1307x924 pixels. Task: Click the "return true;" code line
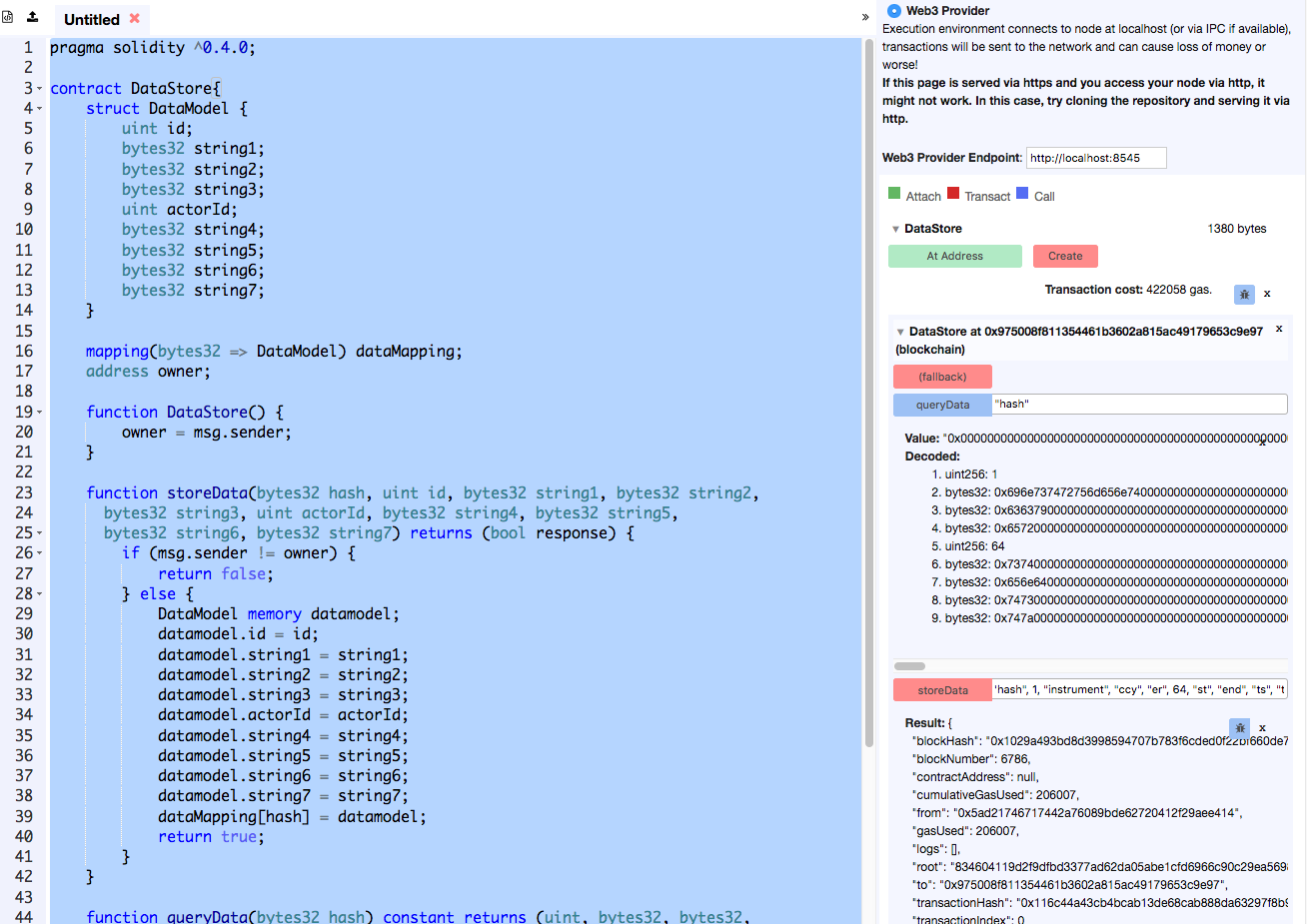[211, 837]
